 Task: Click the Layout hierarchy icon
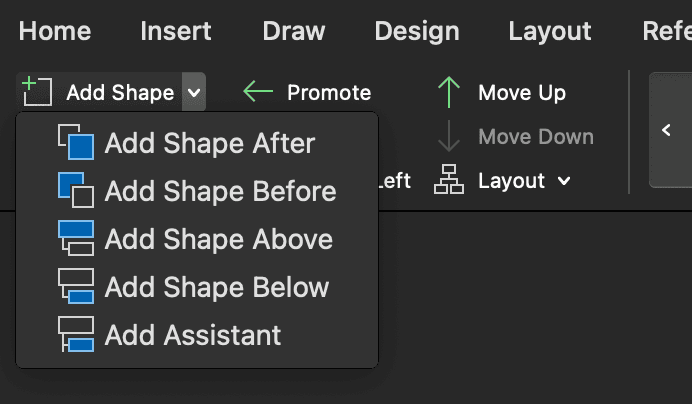(449, 181)
